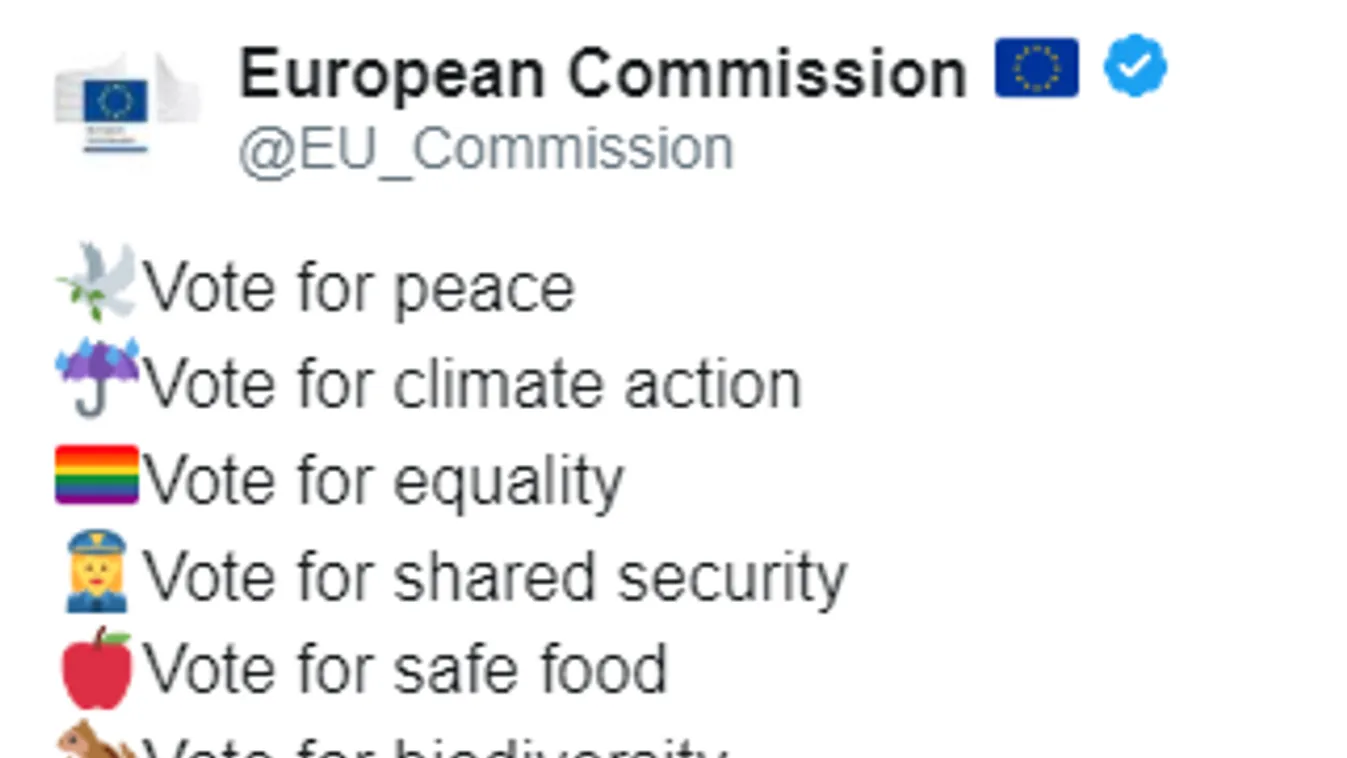Click the "Vote for peace" text line
Image resolution: width=1347 pixels, height=758 pixels.
[x=359, y=288]
